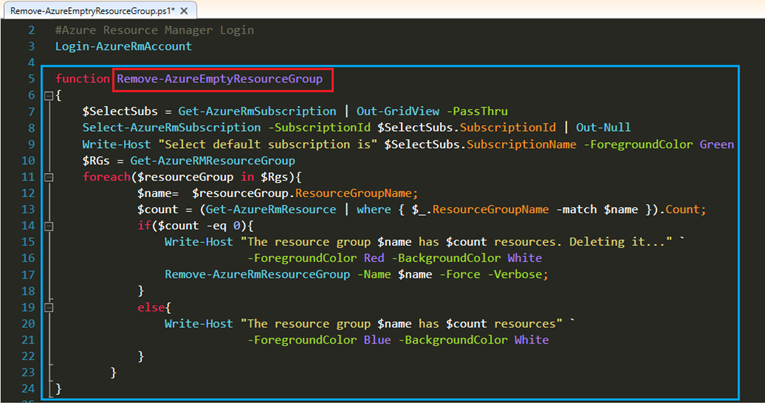
Task: Click the $name= assignment on line 12
Action: (x=158, y=193)
